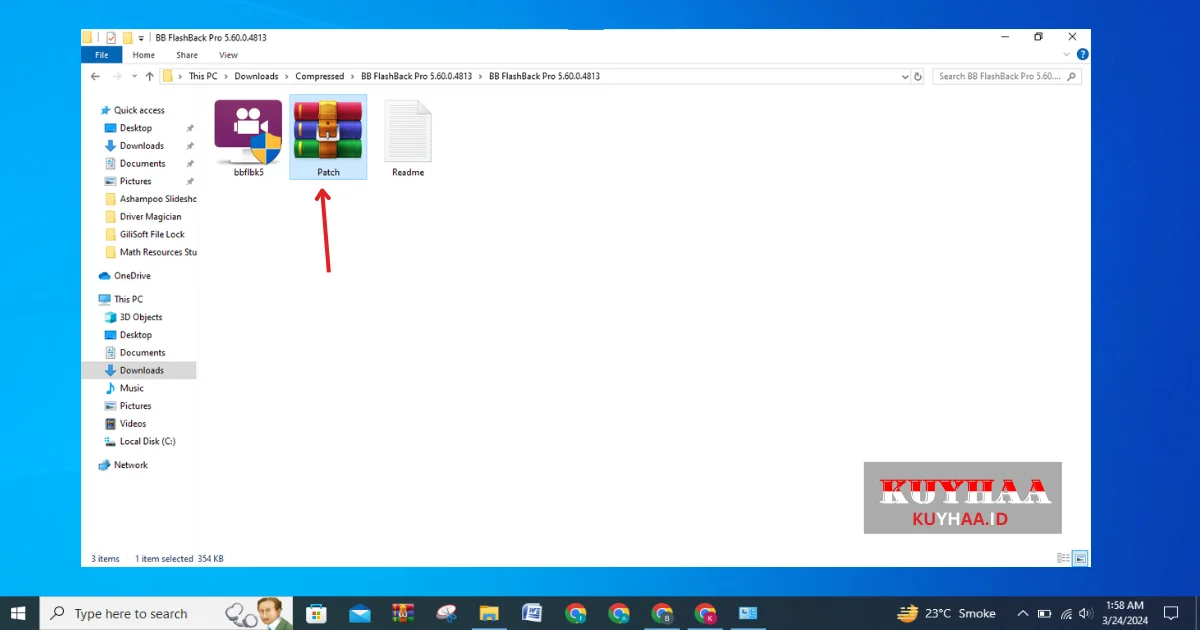Open Explorer Help question mark icon
The height and width of the screenshot is (630, 1200).
pos(1083,55)
